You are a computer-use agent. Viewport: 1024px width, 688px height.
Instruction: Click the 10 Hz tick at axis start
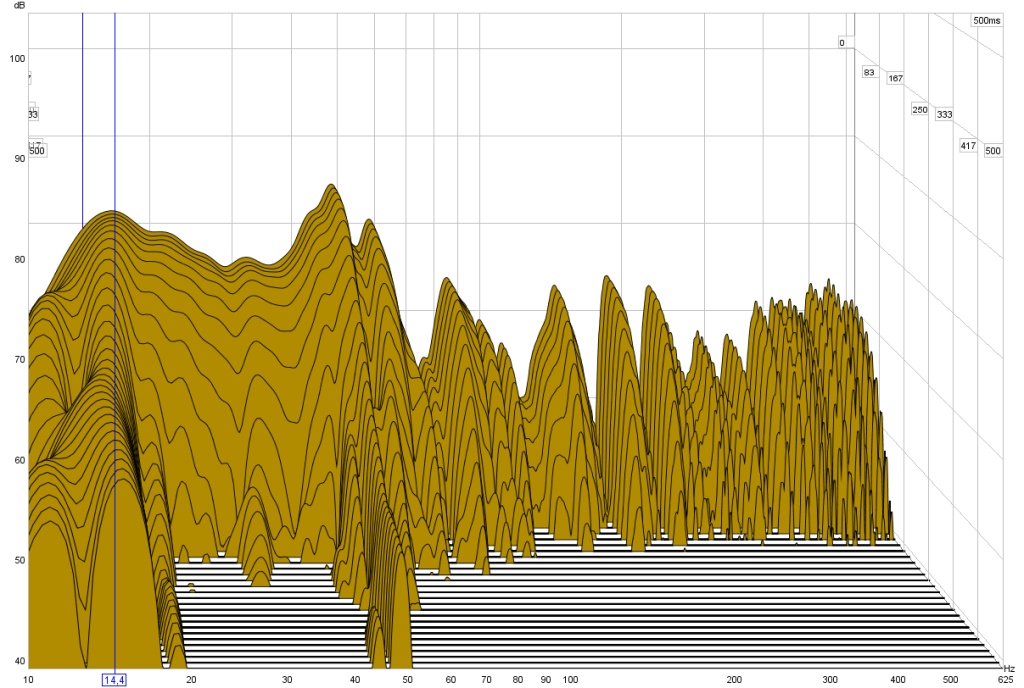coord(29,680)
